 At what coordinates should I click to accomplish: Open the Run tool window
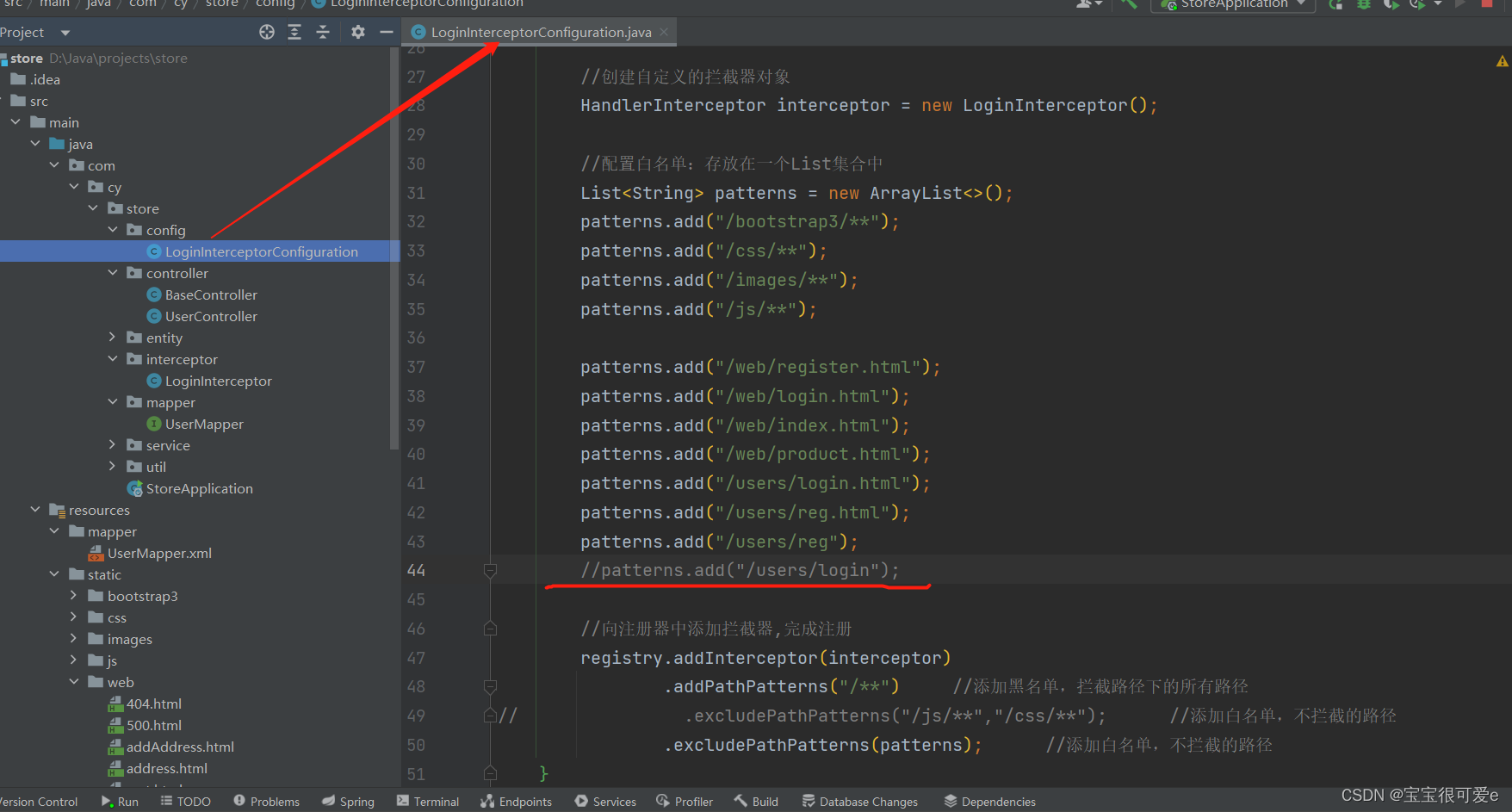point(120,801)
